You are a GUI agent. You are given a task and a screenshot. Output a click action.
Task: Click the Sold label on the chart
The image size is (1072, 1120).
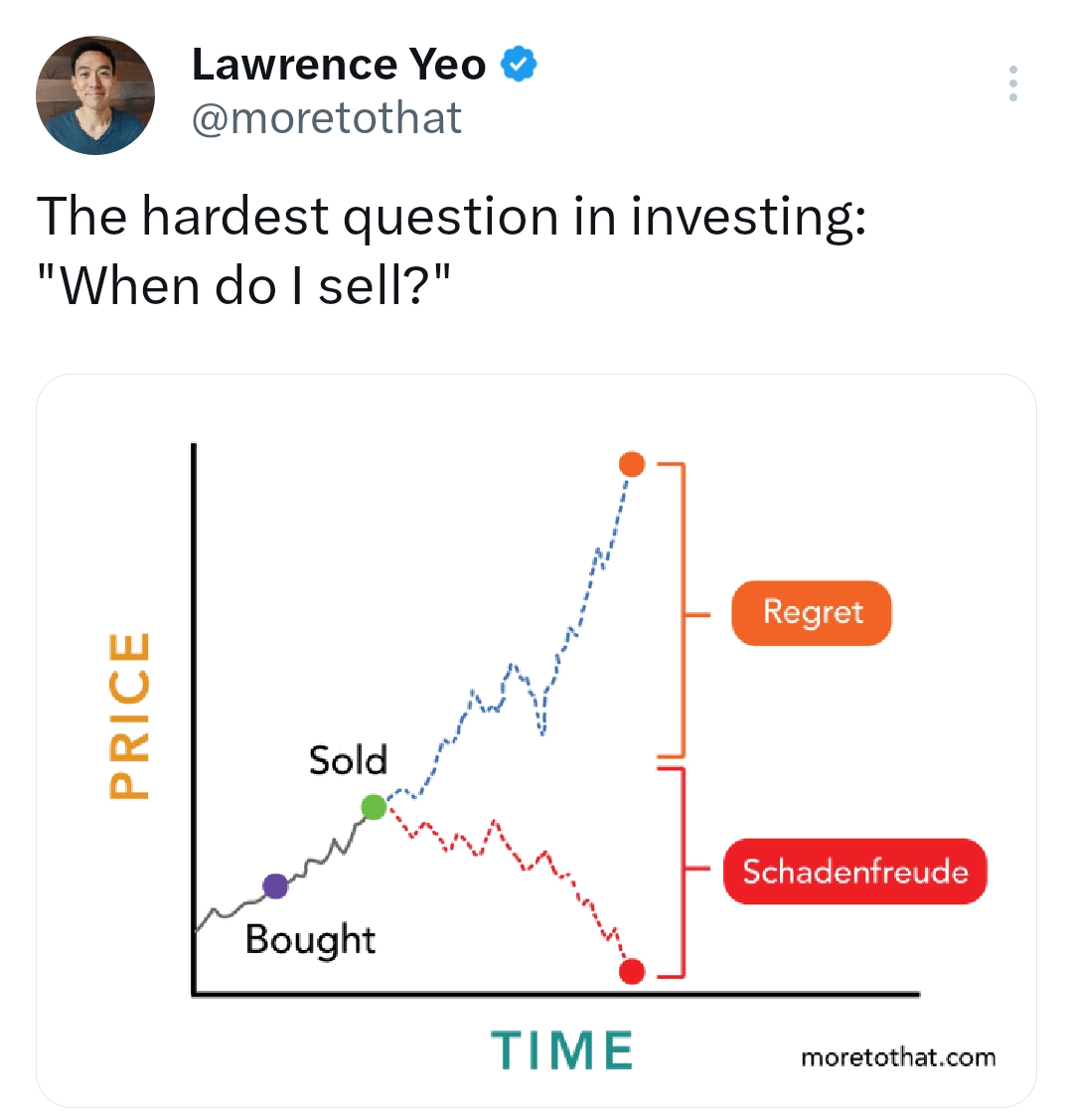pyautogui.click(x=348, y=760)
